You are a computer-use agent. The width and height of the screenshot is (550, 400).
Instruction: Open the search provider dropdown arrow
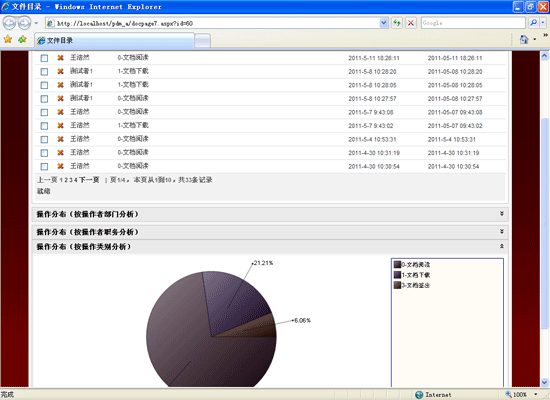click(x=543, y=23)
